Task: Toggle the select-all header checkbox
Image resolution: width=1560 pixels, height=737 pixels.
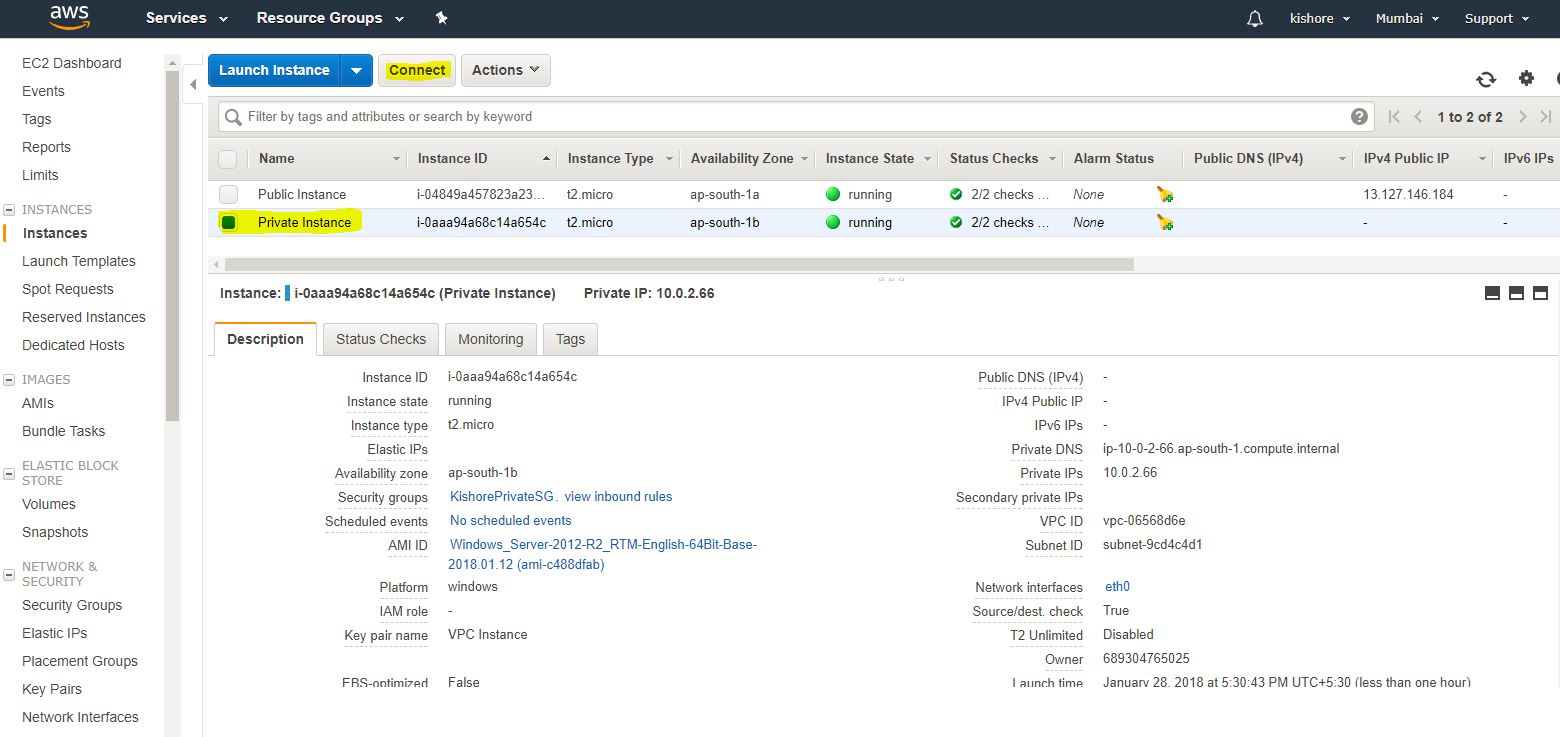Action: (x=228, y=159)
